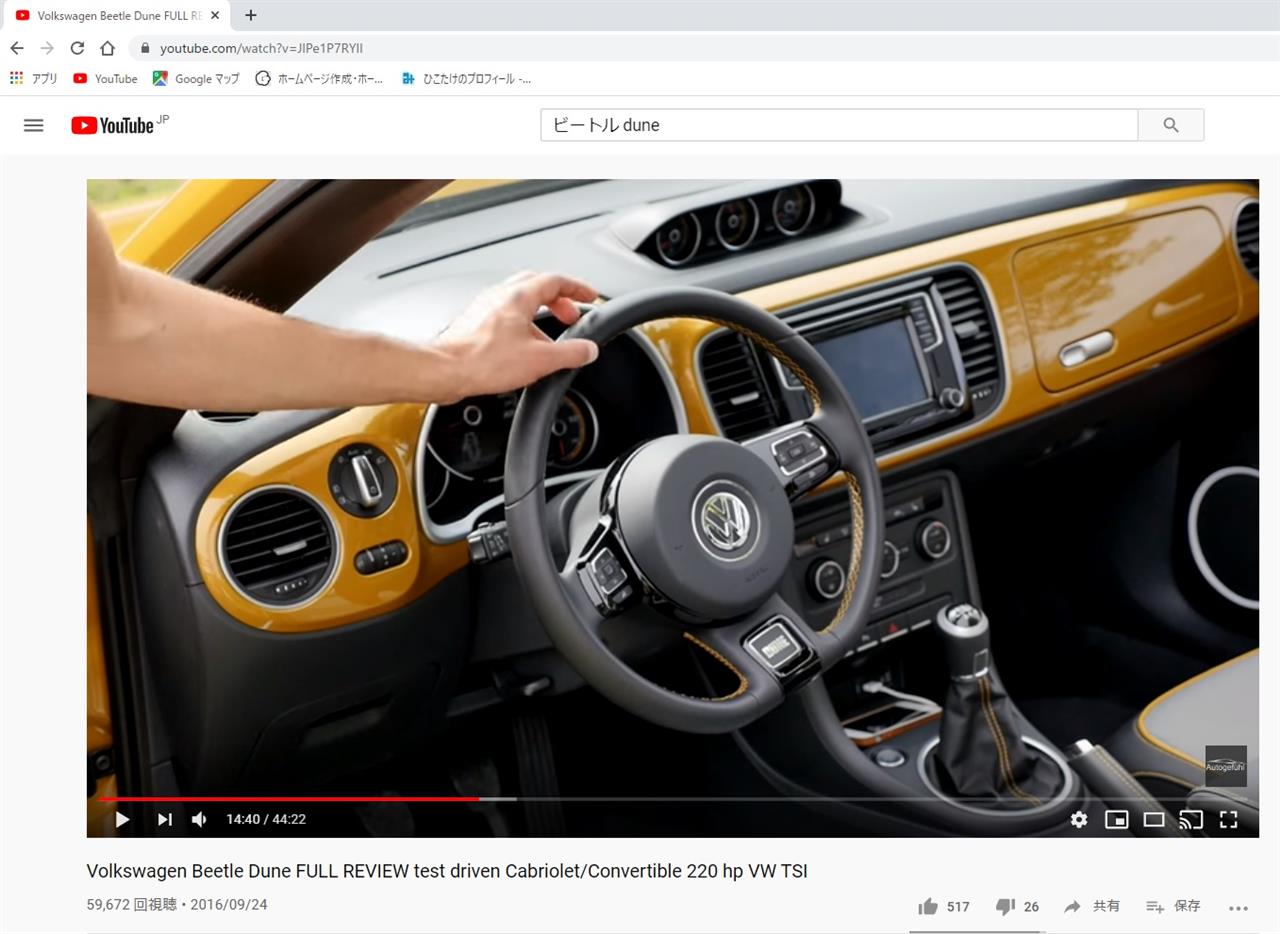Open ひこたけのプロフィール bookmark
1280x934 pixels.
(x=466, y=78)
